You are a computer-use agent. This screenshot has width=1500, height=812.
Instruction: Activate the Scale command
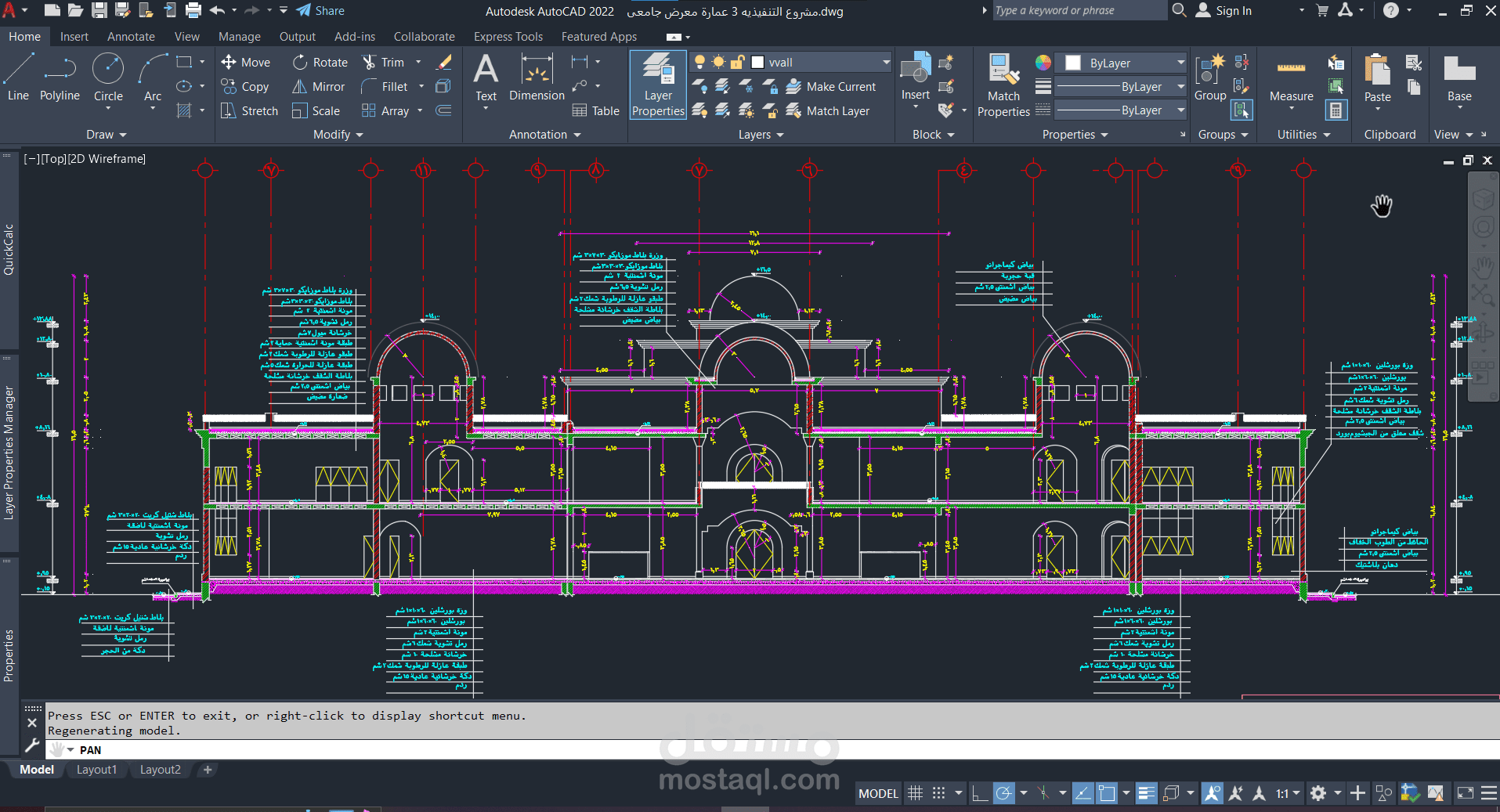pyautogui.click(x=316, y=111)
